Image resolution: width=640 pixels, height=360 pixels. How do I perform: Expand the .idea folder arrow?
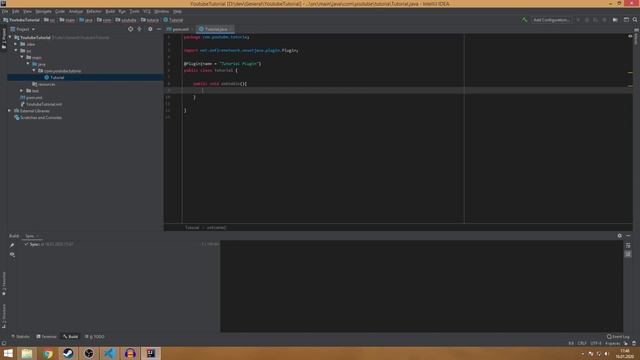[x=16, y=44]
